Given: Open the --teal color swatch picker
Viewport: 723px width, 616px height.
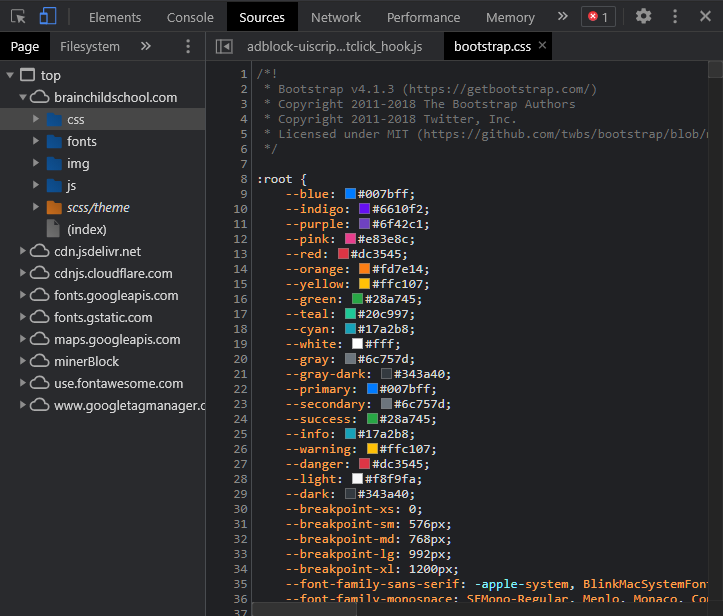Looking at the screenshot, I should click(350, 314).
